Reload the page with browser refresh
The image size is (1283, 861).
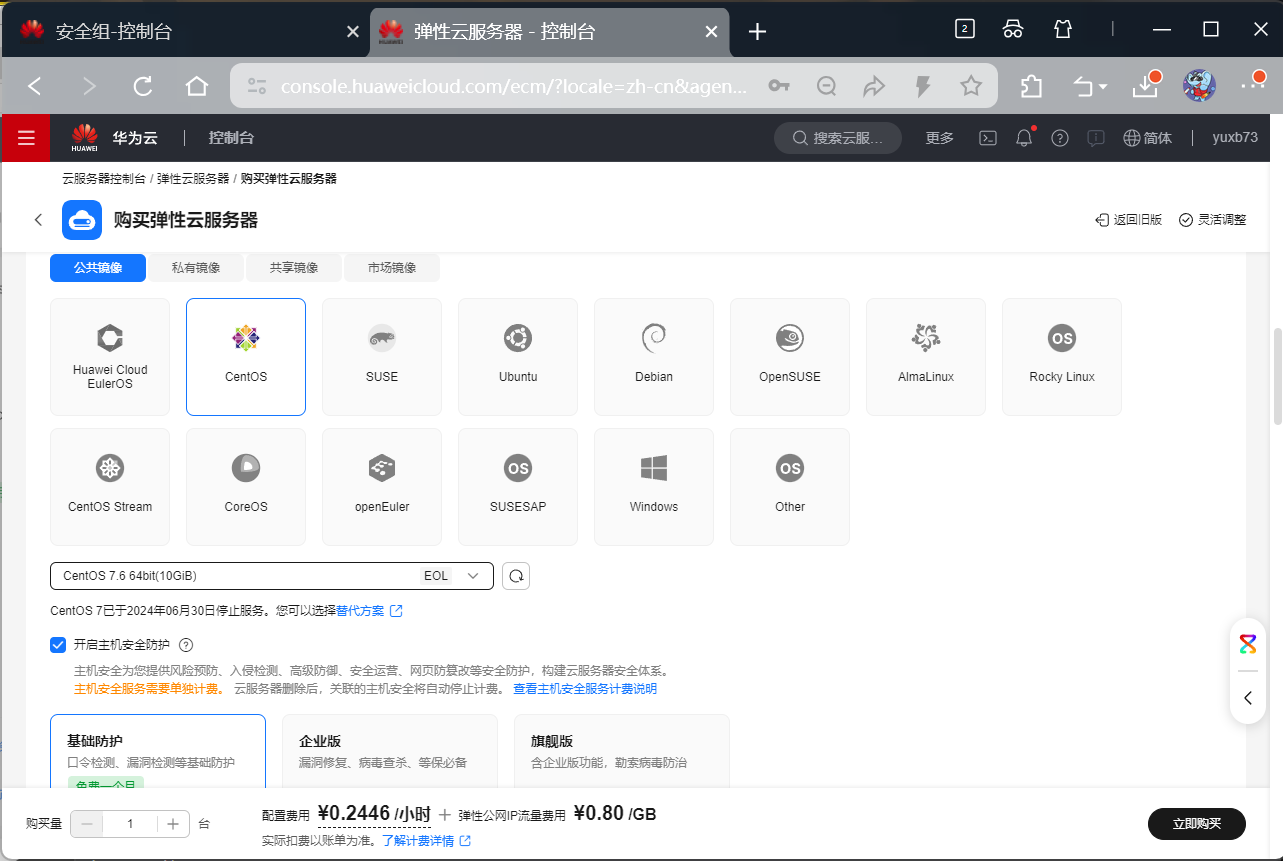(x=143, y=86)
